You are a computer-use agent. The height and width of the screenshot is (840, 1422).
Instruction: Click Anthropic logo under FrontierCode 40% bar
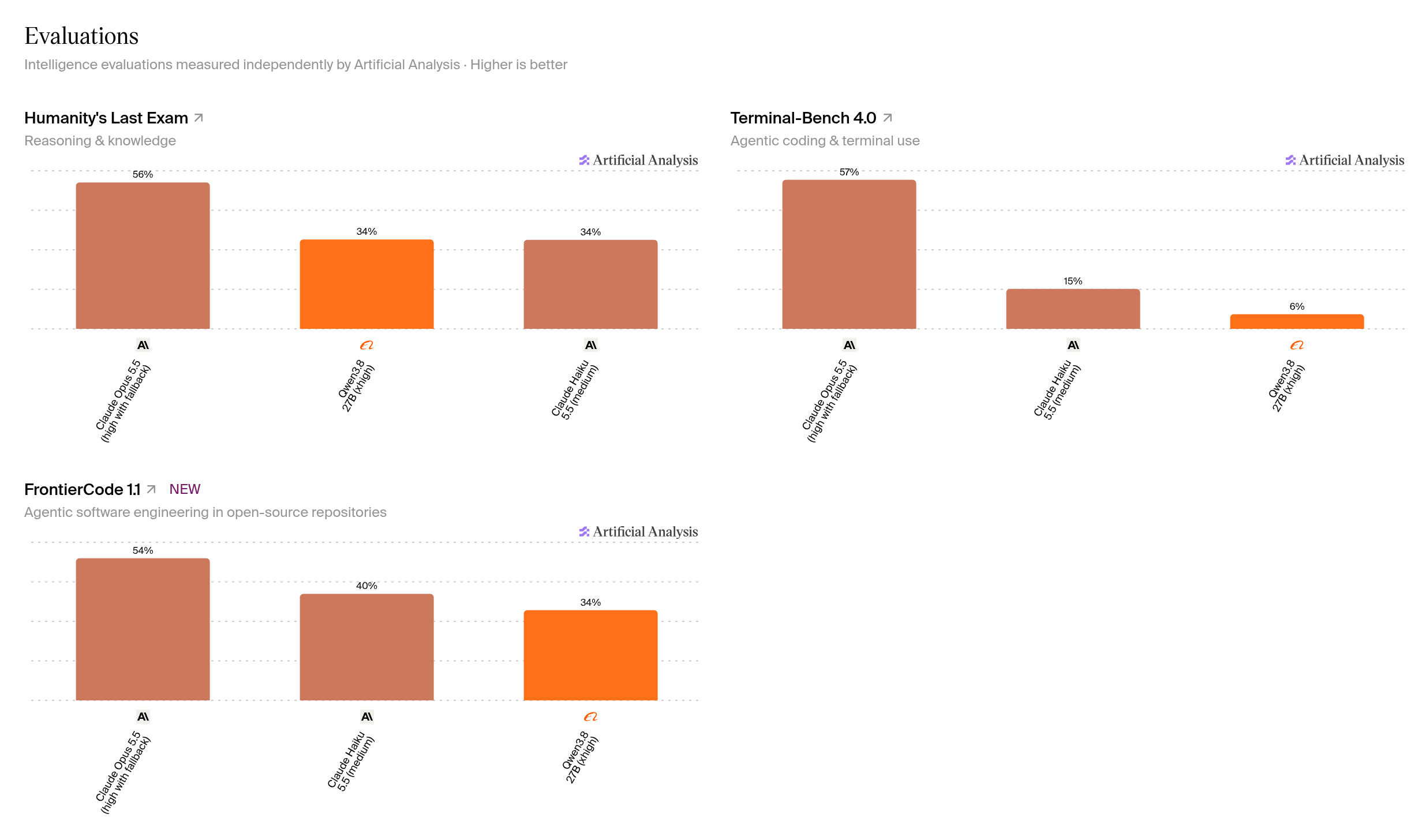pos(367,717)
